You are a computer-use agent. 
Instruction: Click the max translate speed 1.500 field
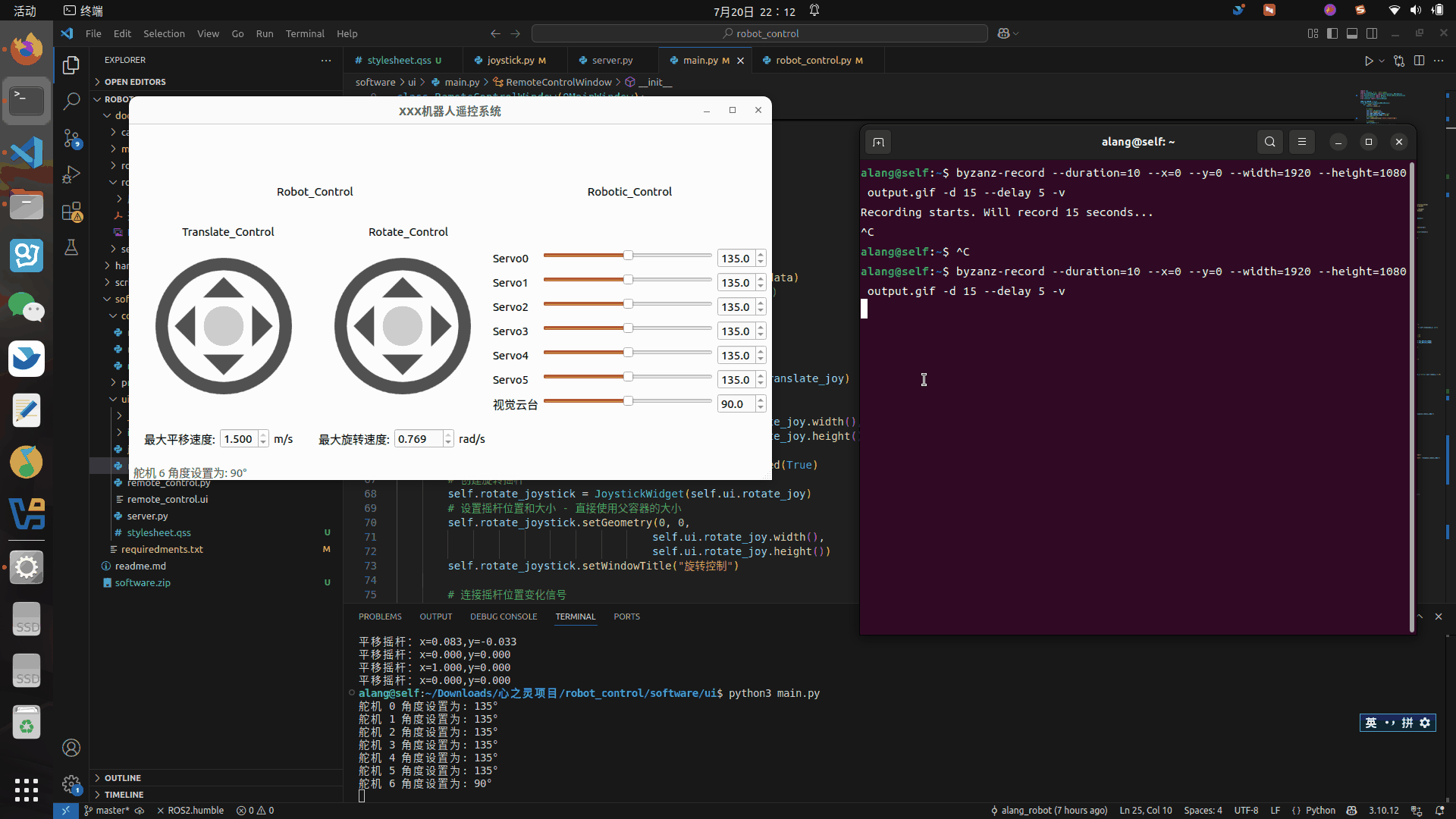click(239, 439)
